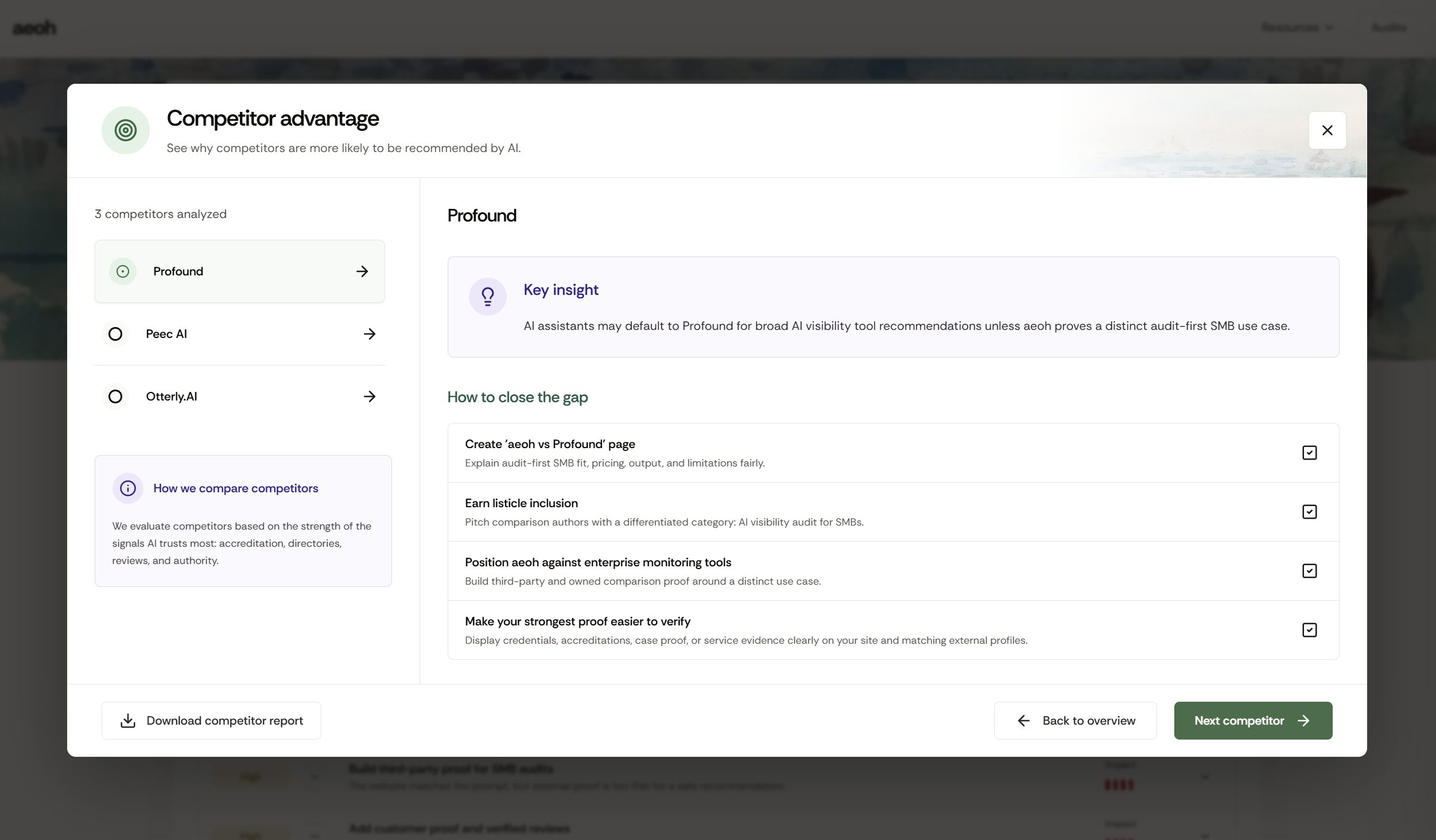The height and width of the screenshot is (840, 1436).
Task: Click the info icon in How we compare
Action: [128, 488]
